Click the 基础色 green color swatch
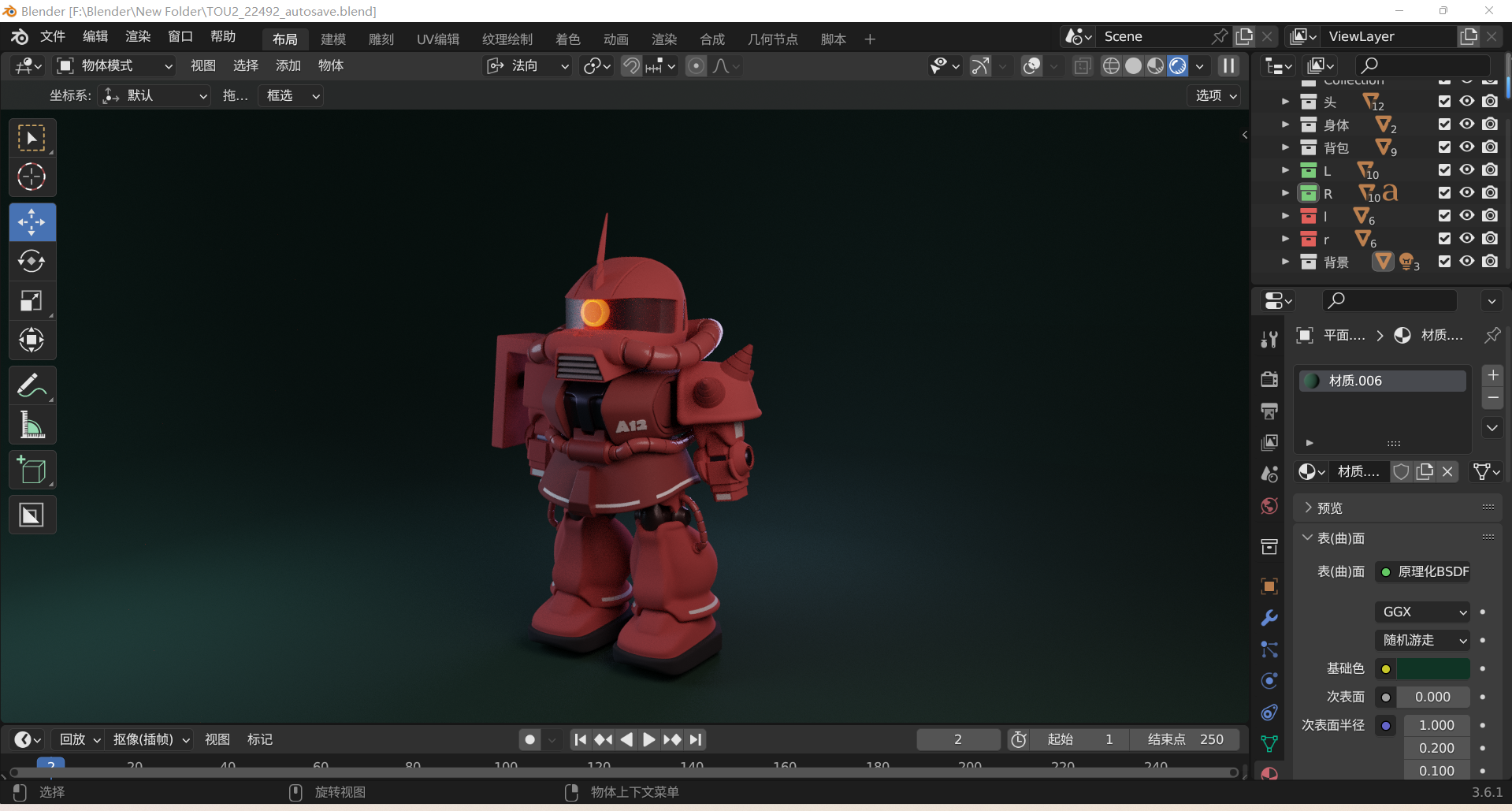 click(1432, 668)
